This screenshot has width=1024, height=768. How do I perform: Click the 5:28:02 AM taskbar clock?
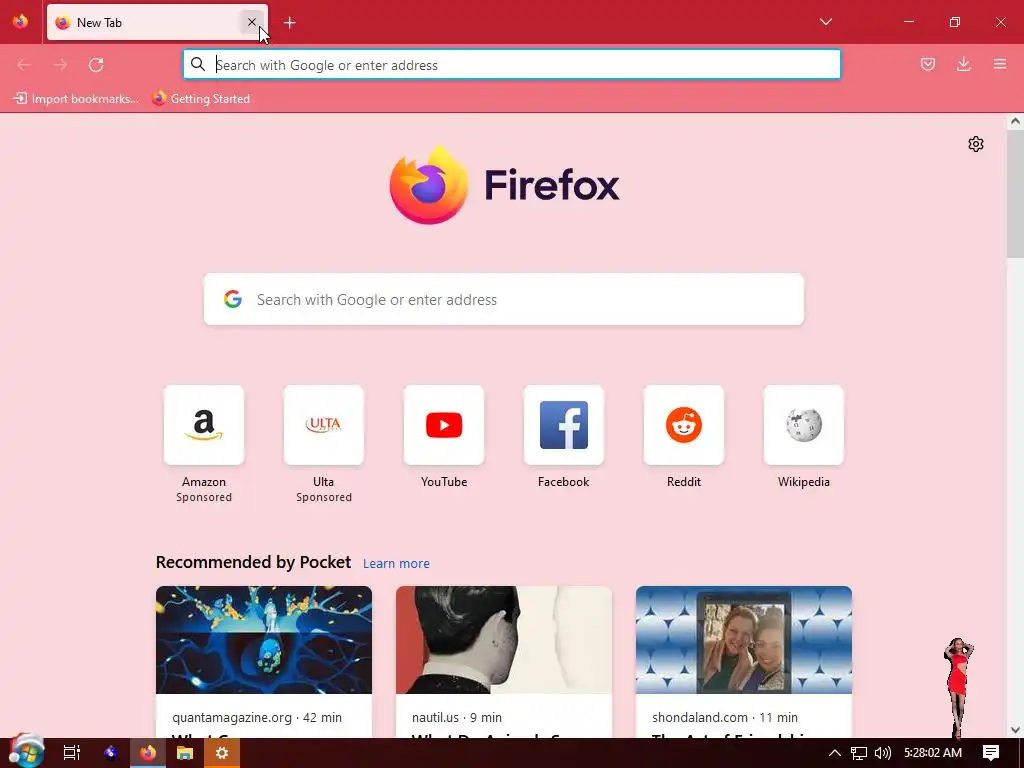(933, 753)
